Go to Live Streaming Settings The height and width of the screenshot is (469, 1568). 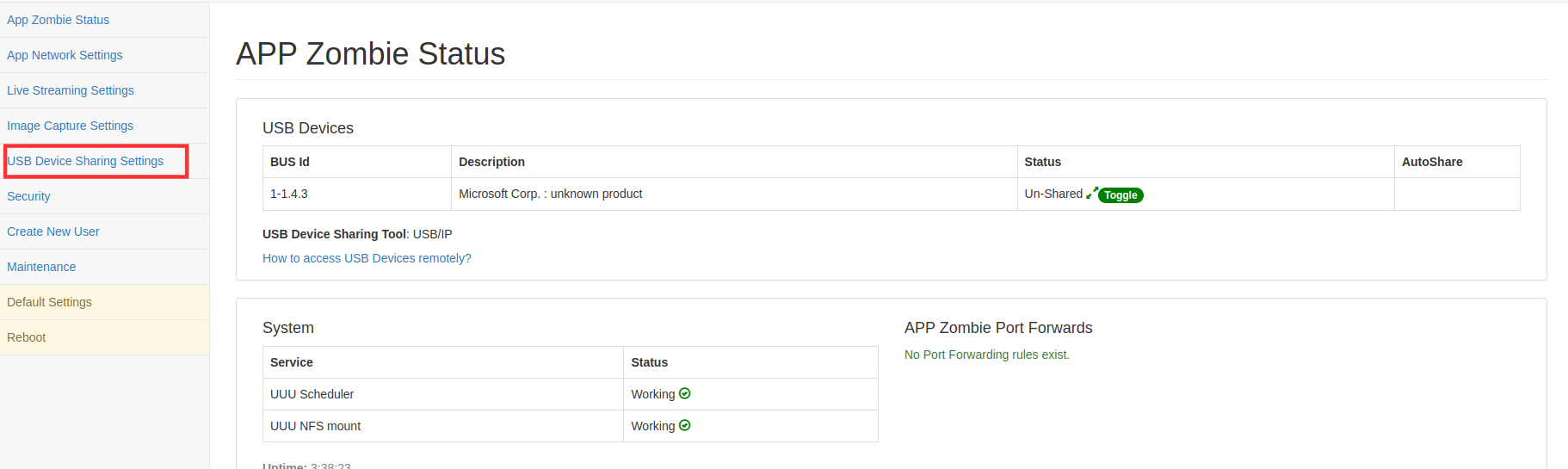click(x=71, y=90)
